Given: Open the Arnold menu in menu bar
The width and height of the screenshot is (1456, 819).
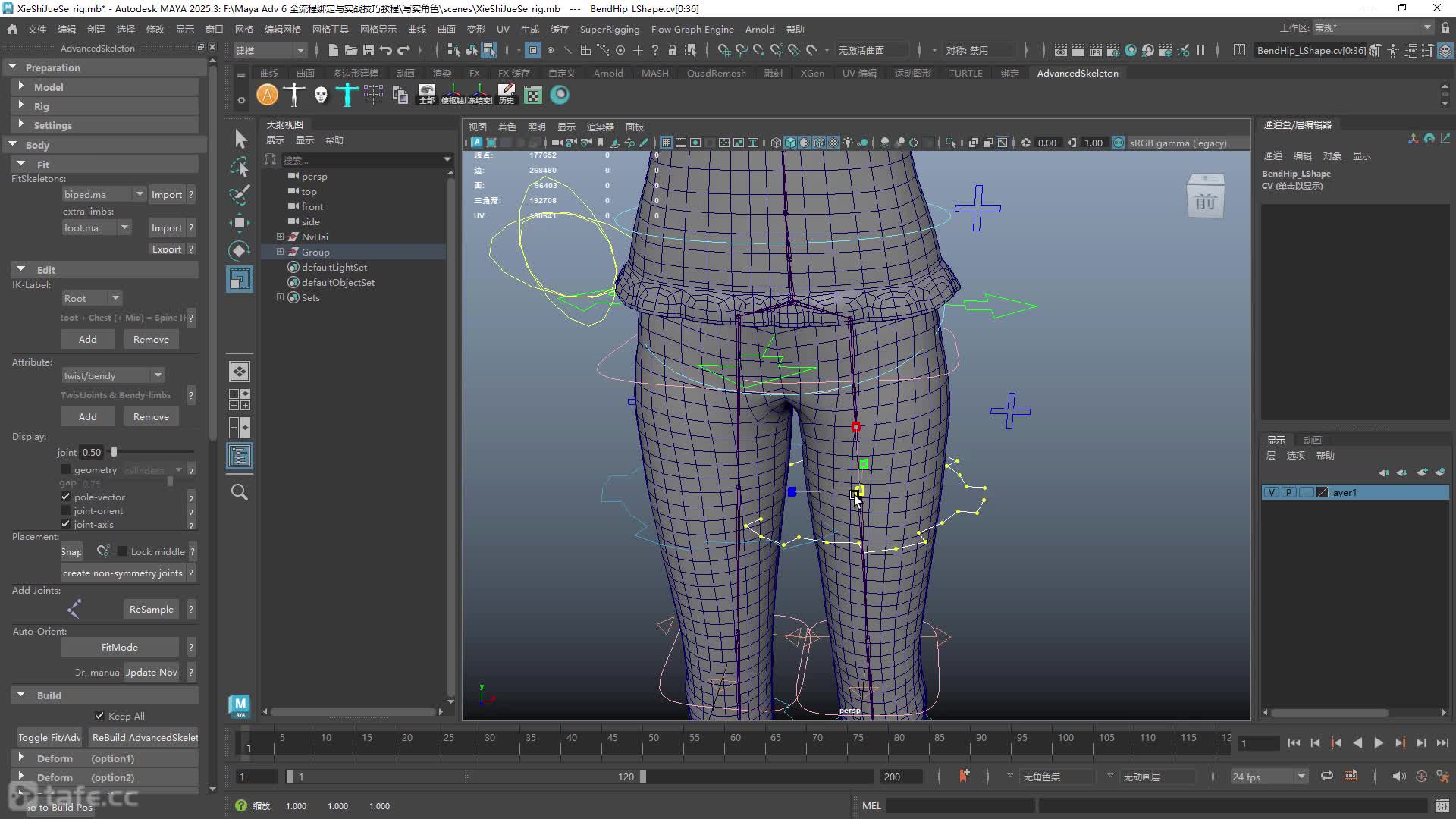Looking at the screenshot, I should (760, 29).
